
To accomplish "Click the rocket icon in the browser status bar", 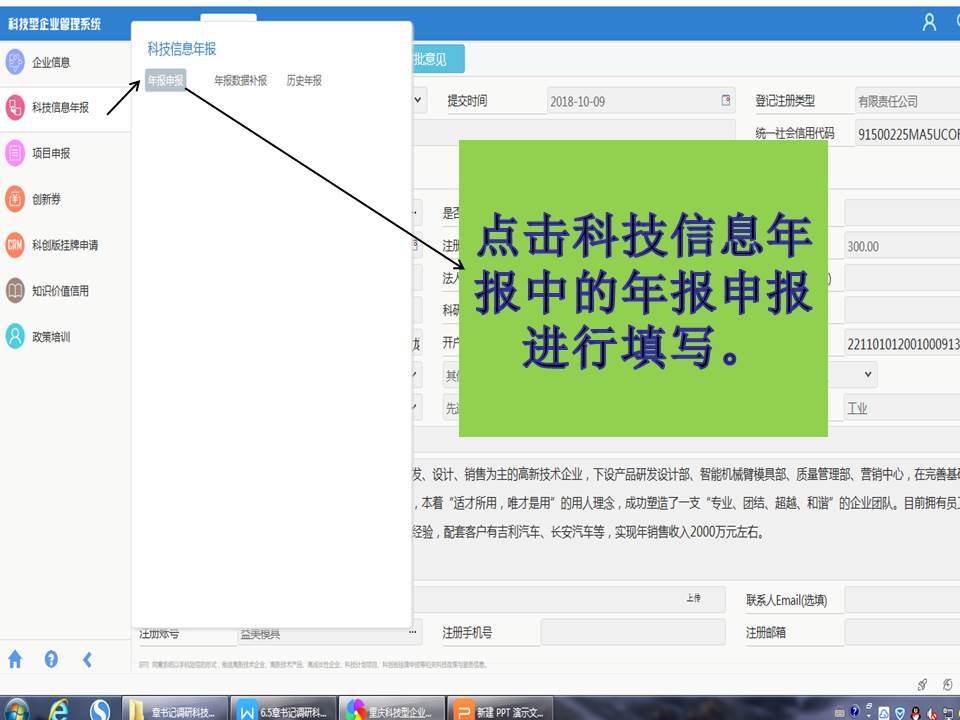I will coord(923,684).
